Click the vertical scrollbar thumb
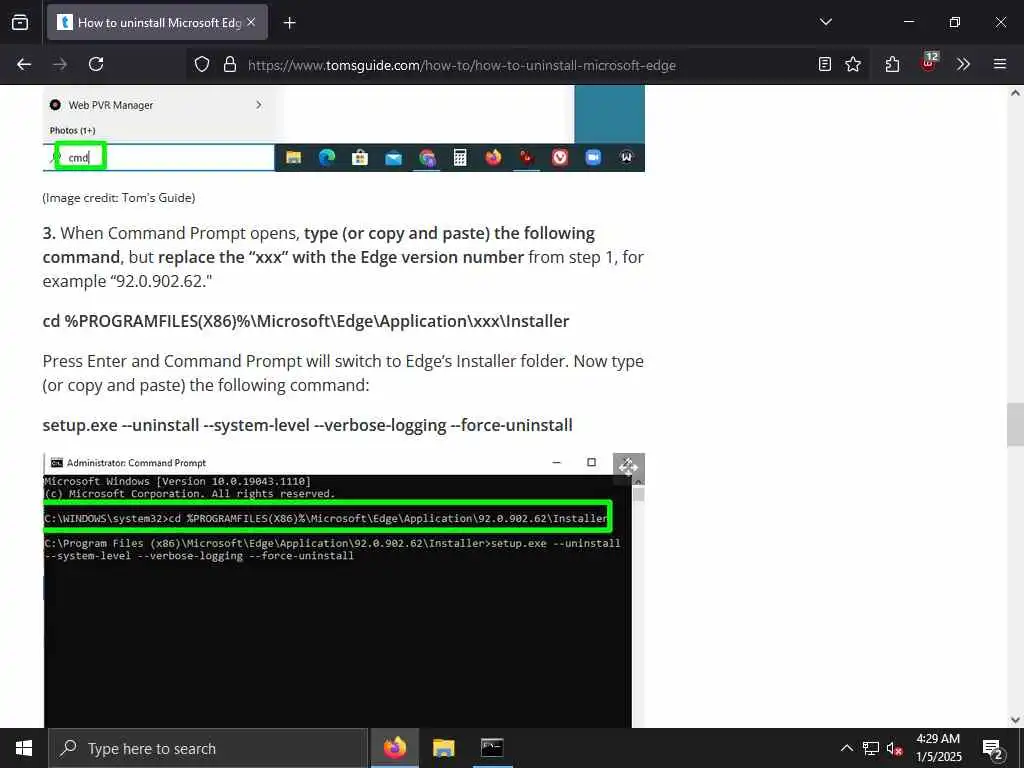 [x=1015, y=424]
